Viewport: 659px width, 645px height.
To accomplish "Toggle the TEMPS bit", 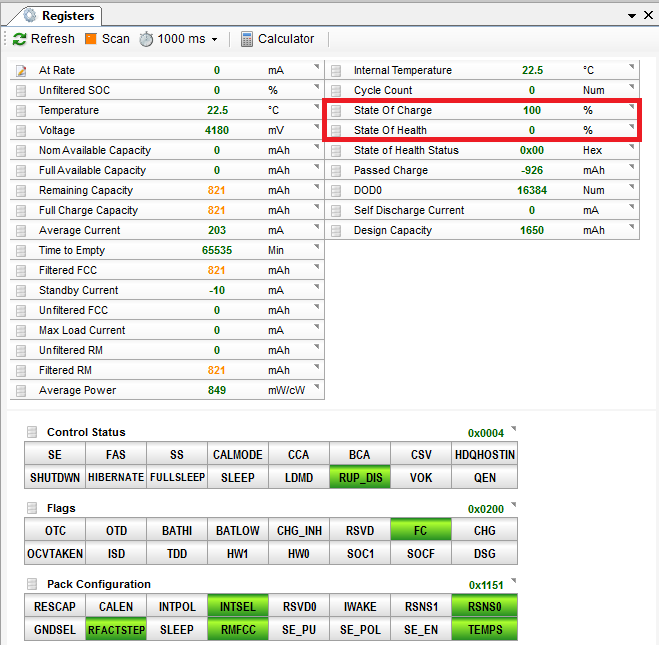I will click(485, 629).
